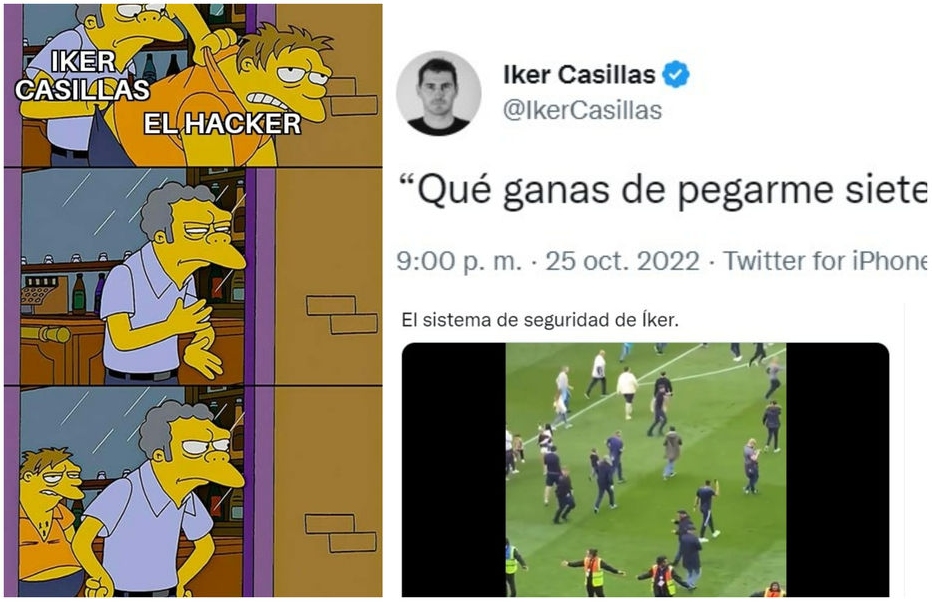Open the round profile avatar photo
This screenshot has width=932, height=602.
pyautogui.click(x=439, y=93)
